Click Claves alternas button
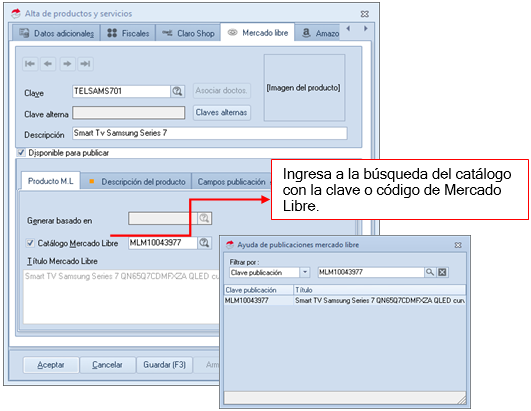 pos(221,112)
